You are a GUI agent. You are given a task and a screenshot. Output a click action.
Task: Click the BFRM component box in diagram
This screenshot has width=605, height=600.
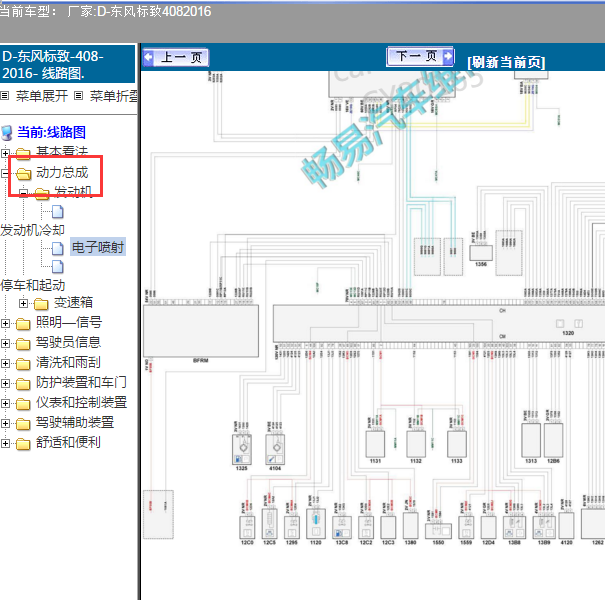pos(201,331)
